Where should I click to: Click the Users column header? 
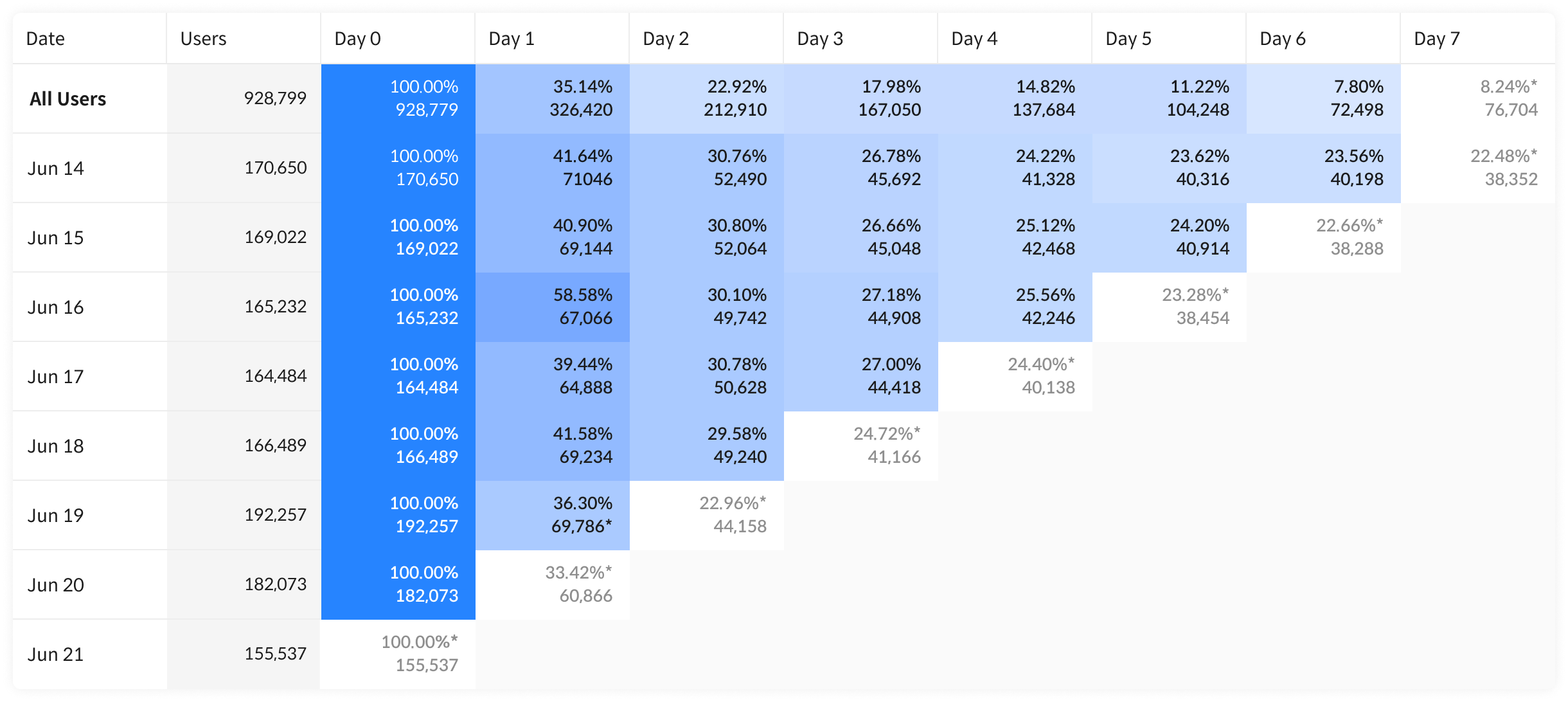point(203,39)
